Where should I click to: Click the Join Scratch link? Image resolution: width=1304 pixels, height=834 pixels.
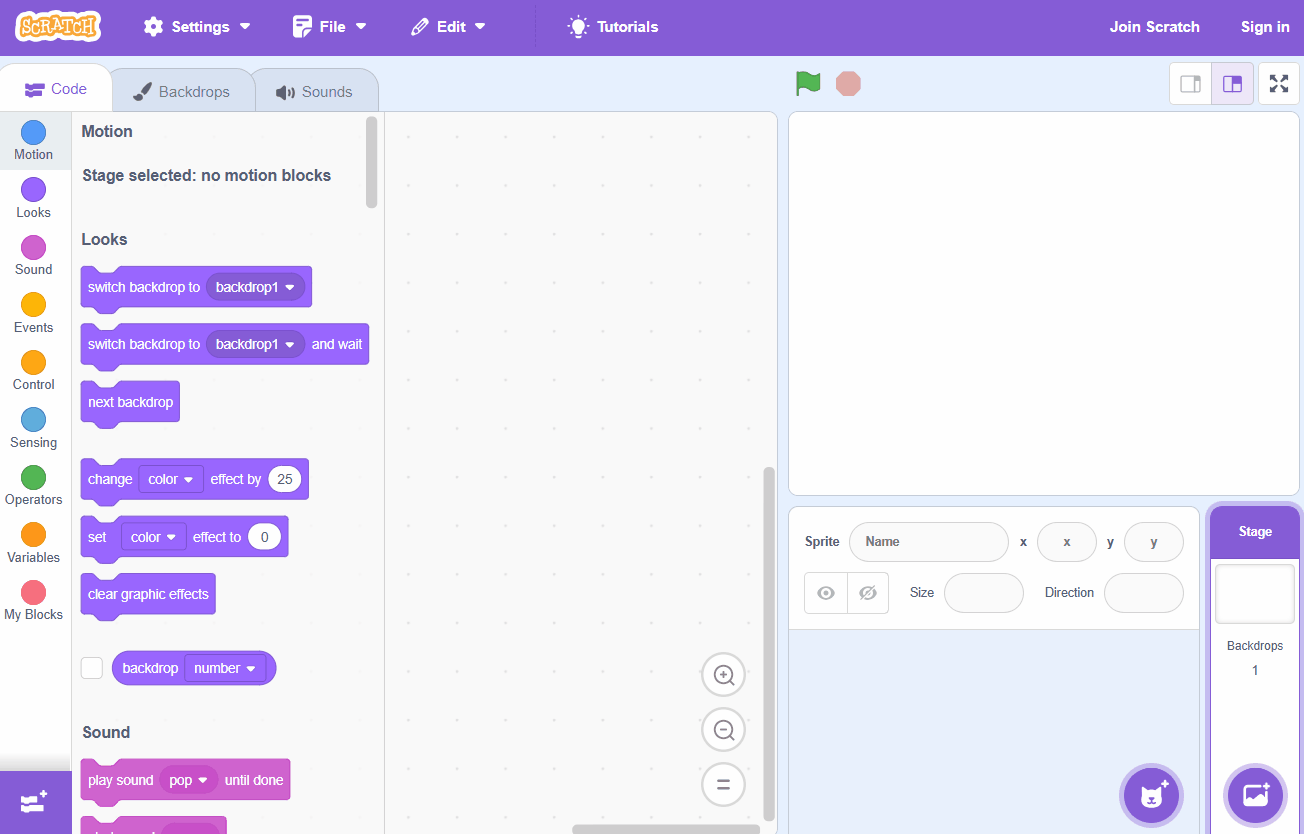(x=1154, y=27)
